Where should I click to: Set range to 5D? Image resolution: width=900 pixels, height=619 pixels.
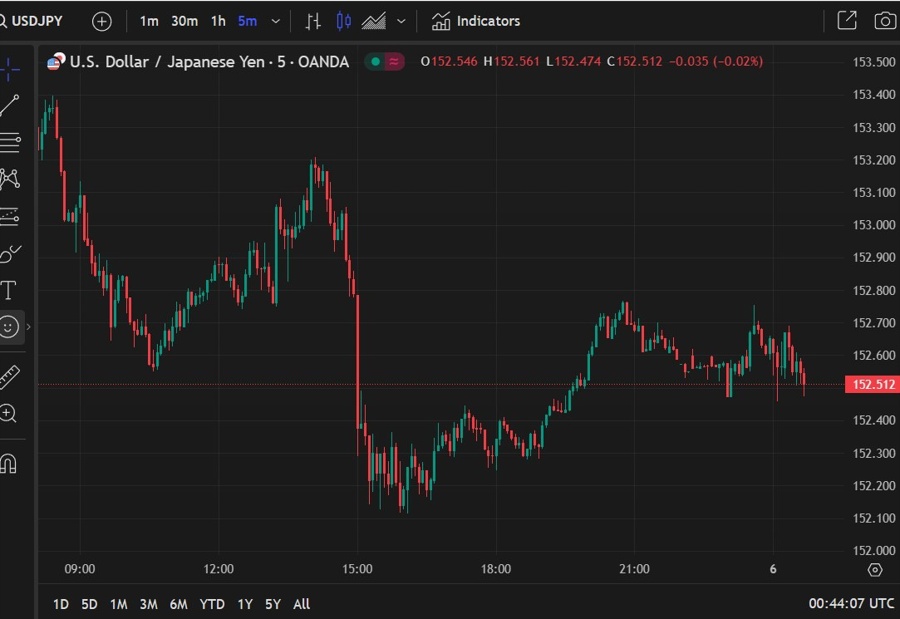[x=90, y=604]
